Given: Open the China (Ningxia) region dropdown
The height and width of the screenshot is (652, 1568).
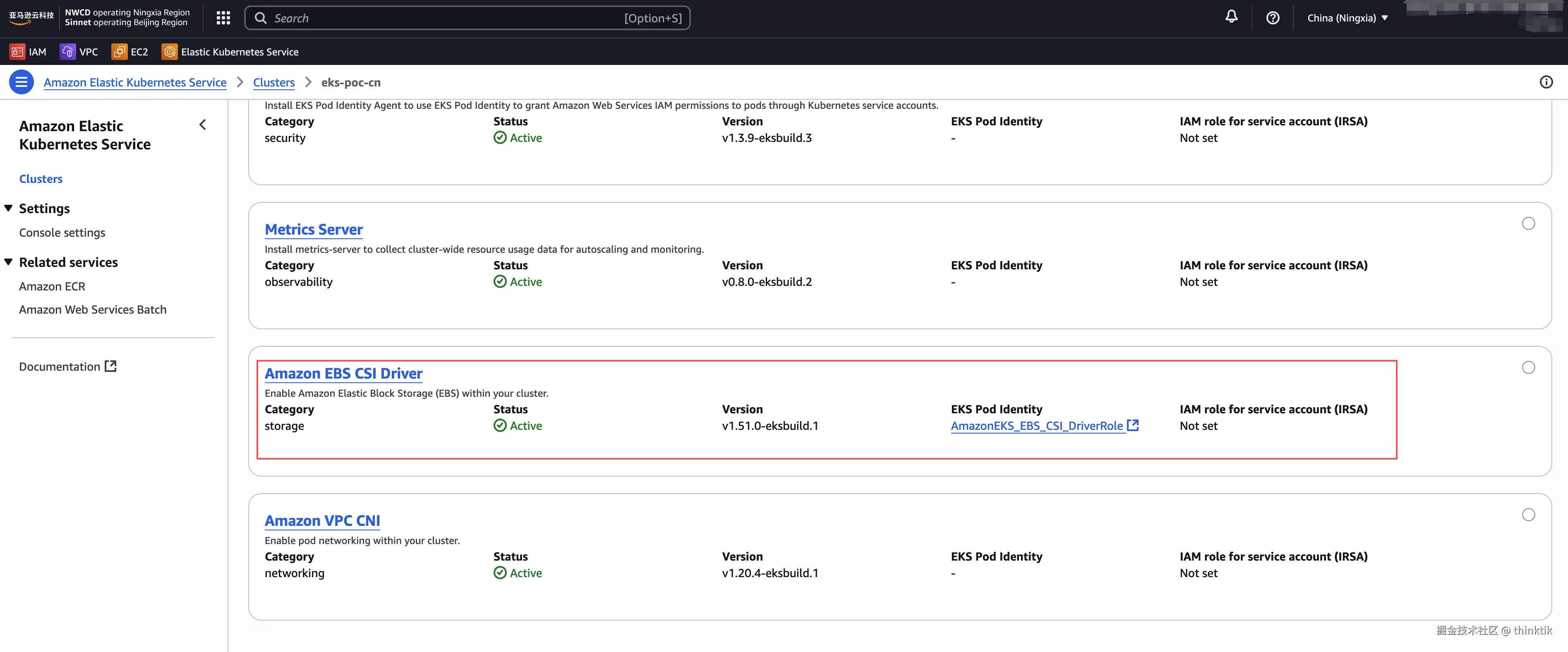Looking at the screenshot, I should click(x=1347, y=18).
